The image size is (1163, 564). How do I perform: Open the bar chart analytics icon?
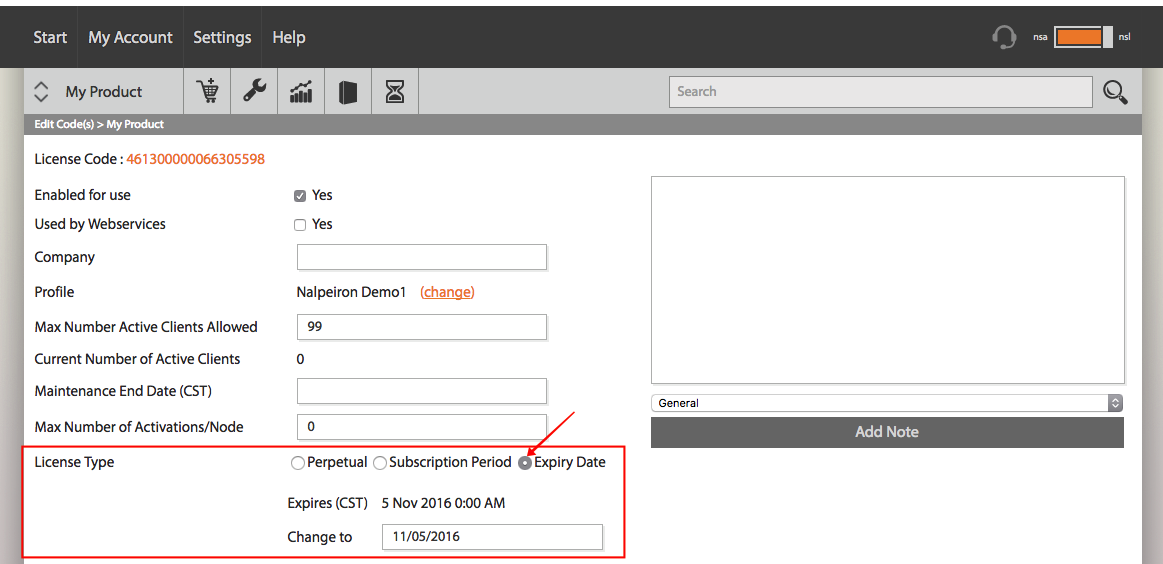301,92
